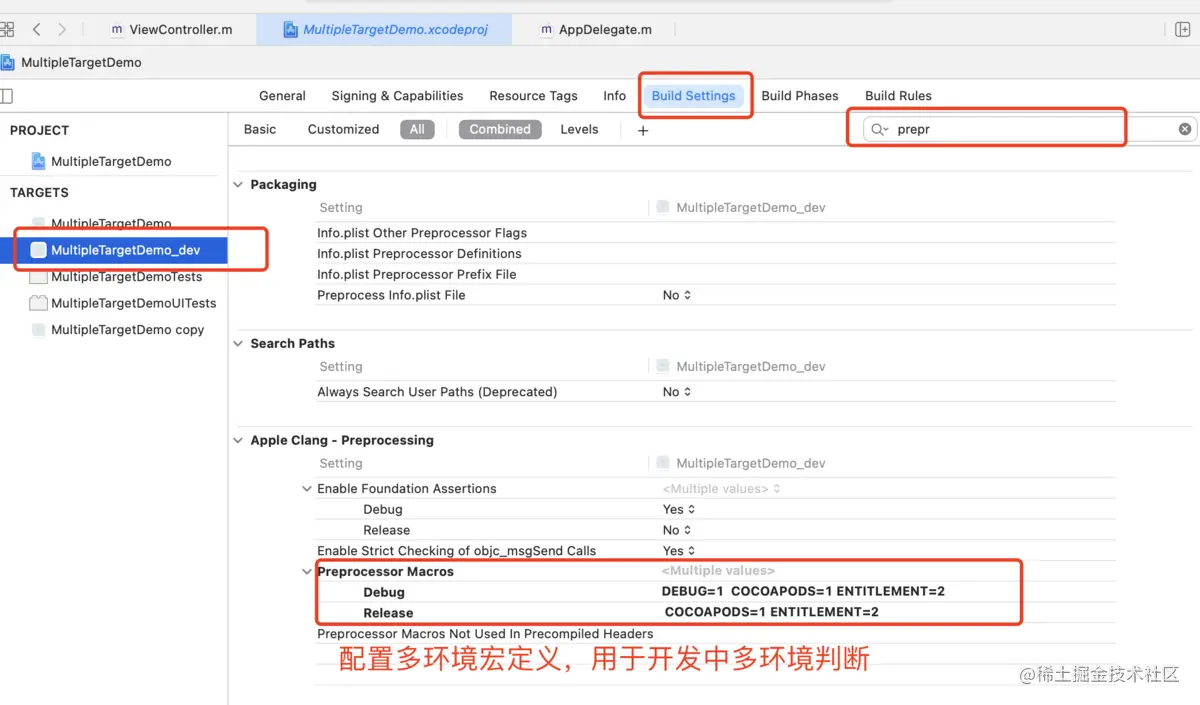The image size is (1200, 705).
Task: Select the Combined view mode
Action: point(500,129)
